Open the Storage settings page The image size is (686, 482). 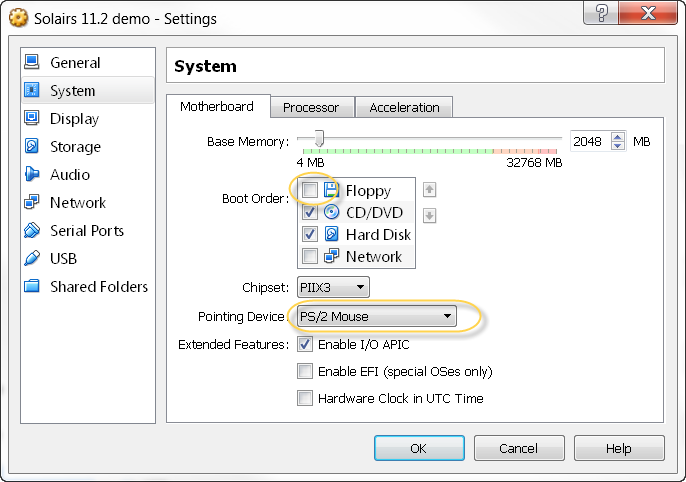pyautogui.click(x=88, y=146)
